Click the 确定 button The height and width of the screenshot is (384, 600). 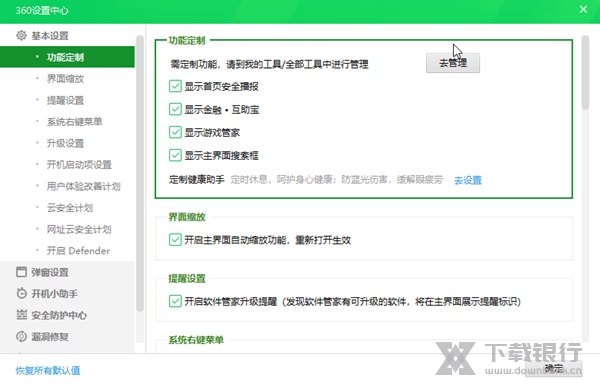[554, 369]
